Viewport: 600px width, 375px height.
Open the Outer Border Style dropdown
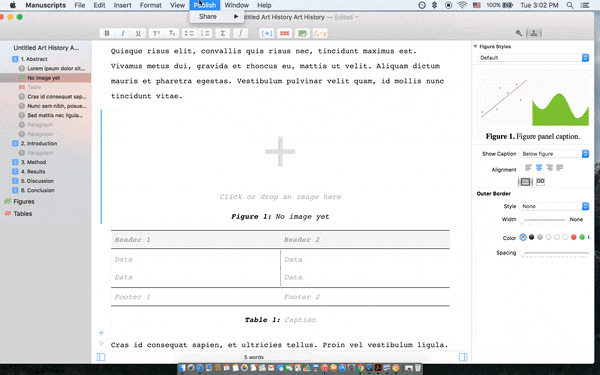point(554,206)
